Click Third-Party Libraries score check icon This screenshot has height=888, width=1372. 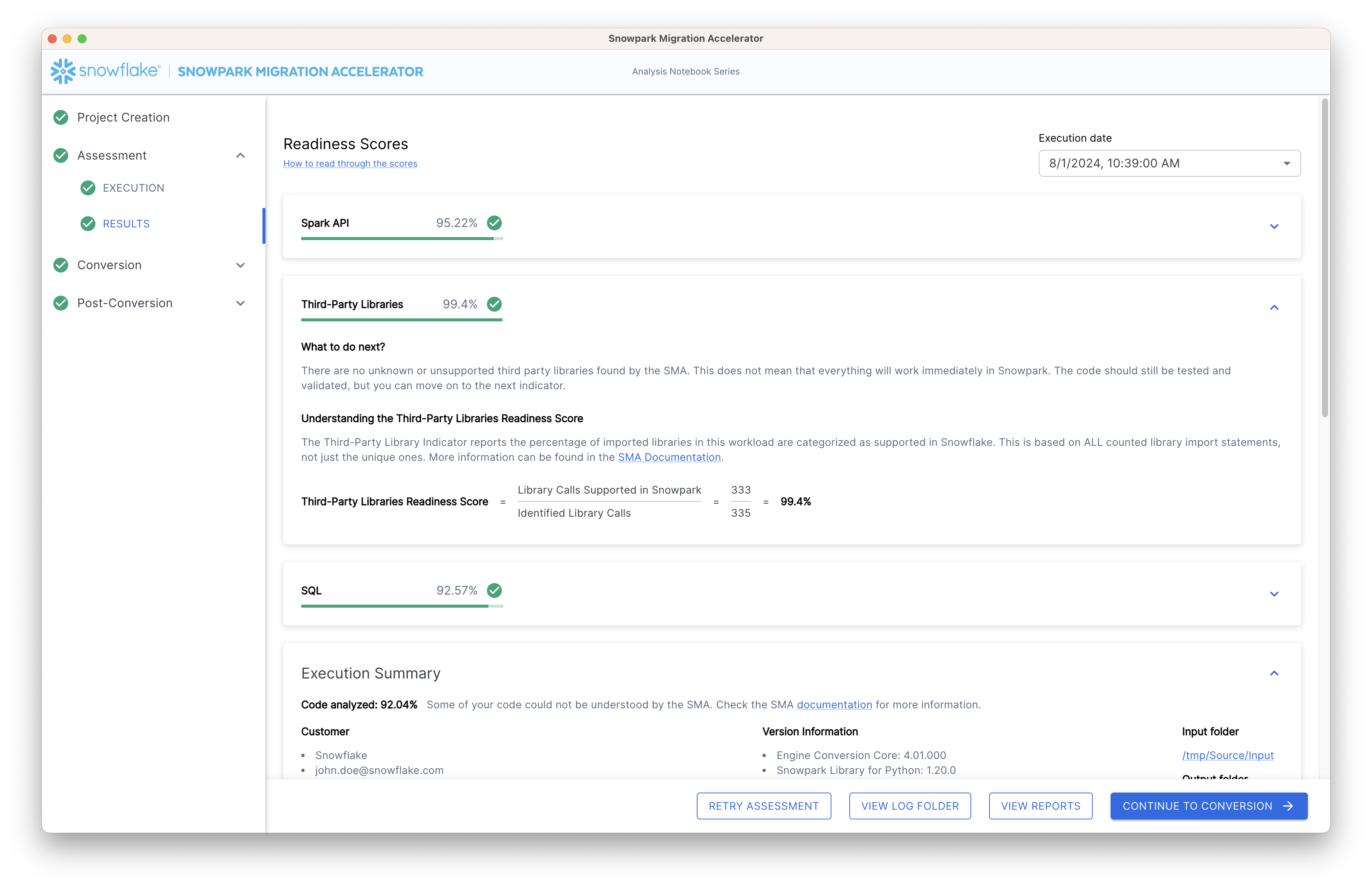coord(494,304)
